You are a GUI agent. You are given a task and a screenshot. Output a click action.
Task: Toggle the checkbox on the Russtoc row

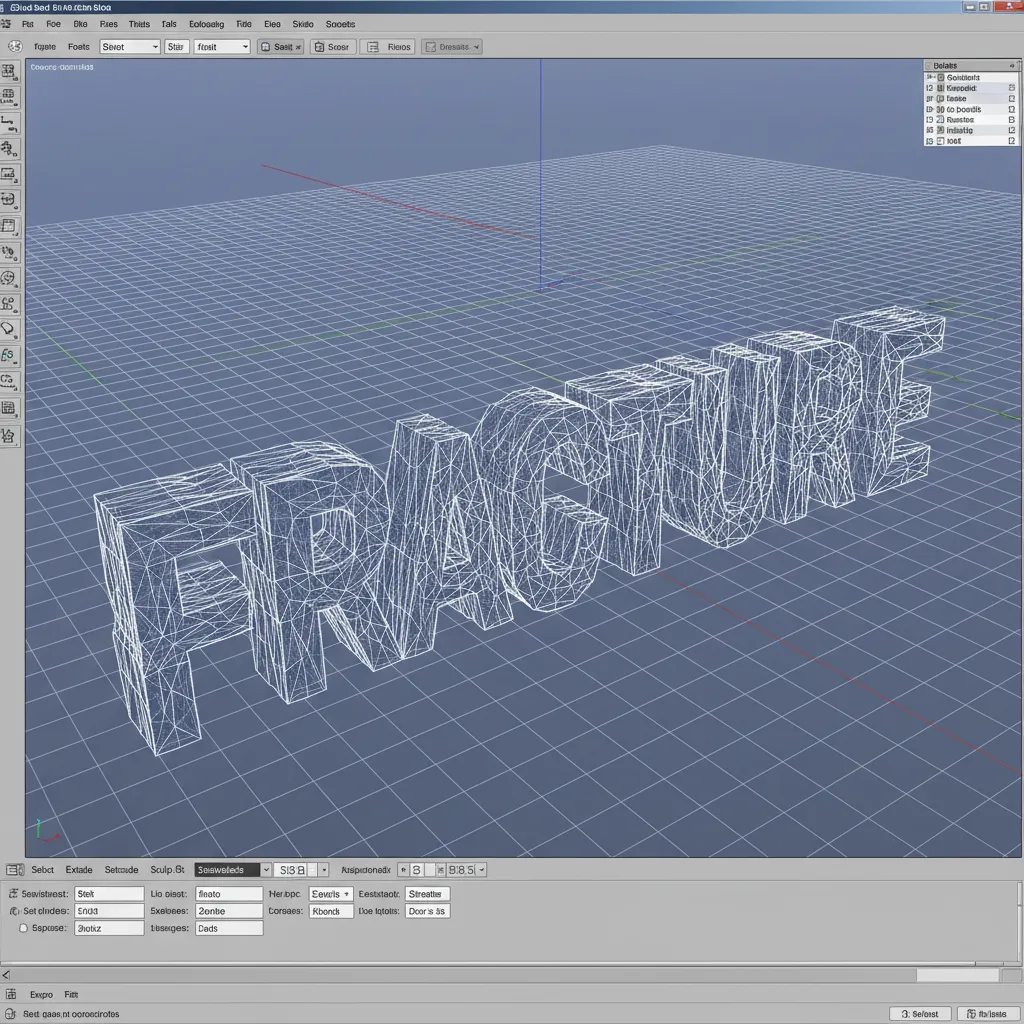click(1012, 120)
